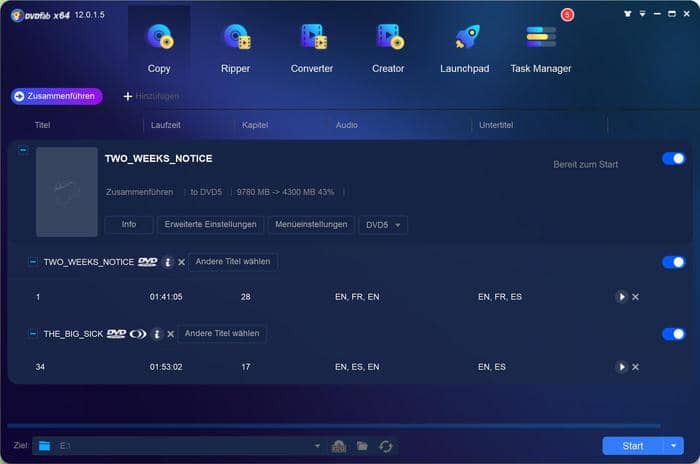The height and width of the screenshot is (464, 700).
Task: Toggle the TWO_WEEKS_NOTICE source switch
Action: click(674, 262)
